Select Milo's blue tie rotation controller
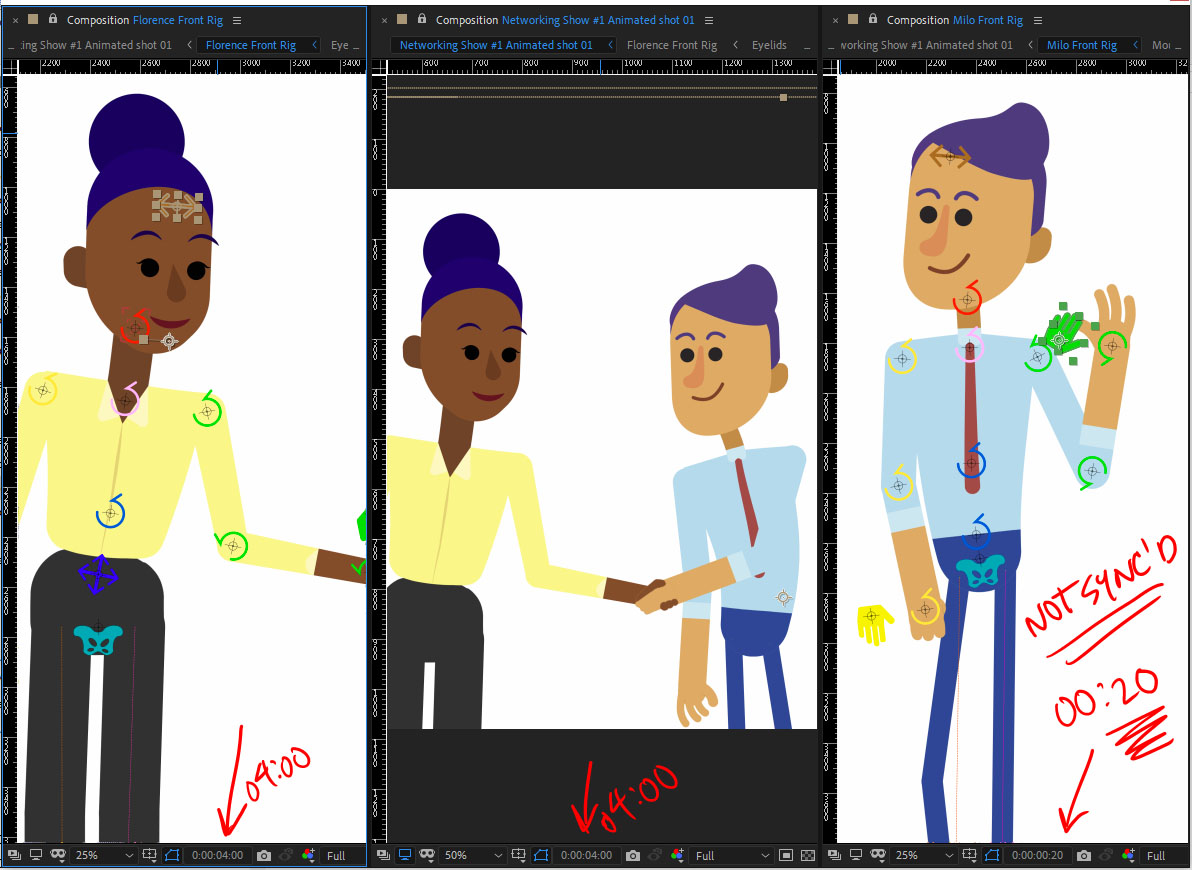Screen dimensions: 1192x870 972,462
